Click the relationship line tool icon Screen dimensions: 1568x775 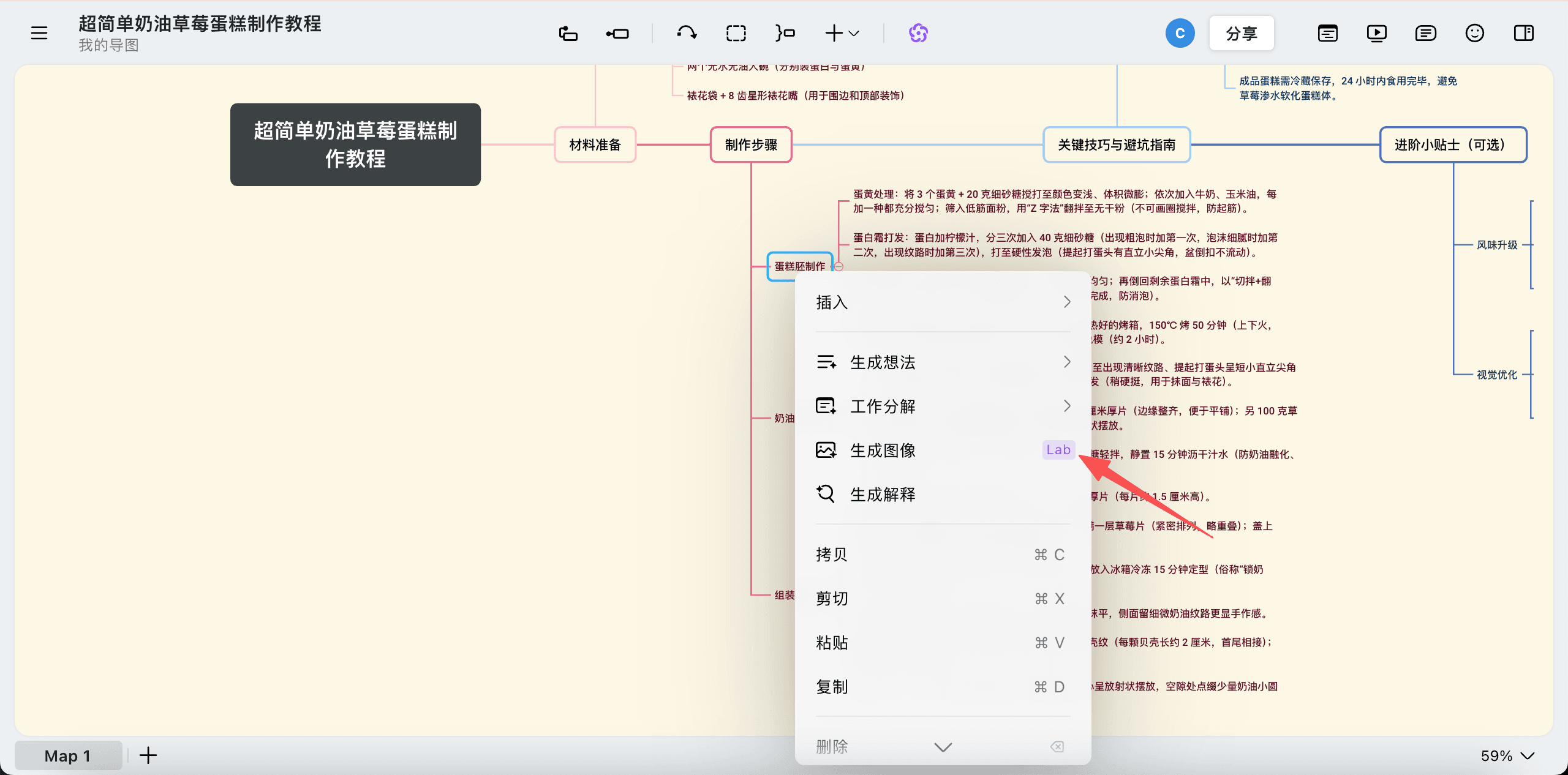click(x=686, y=33)
